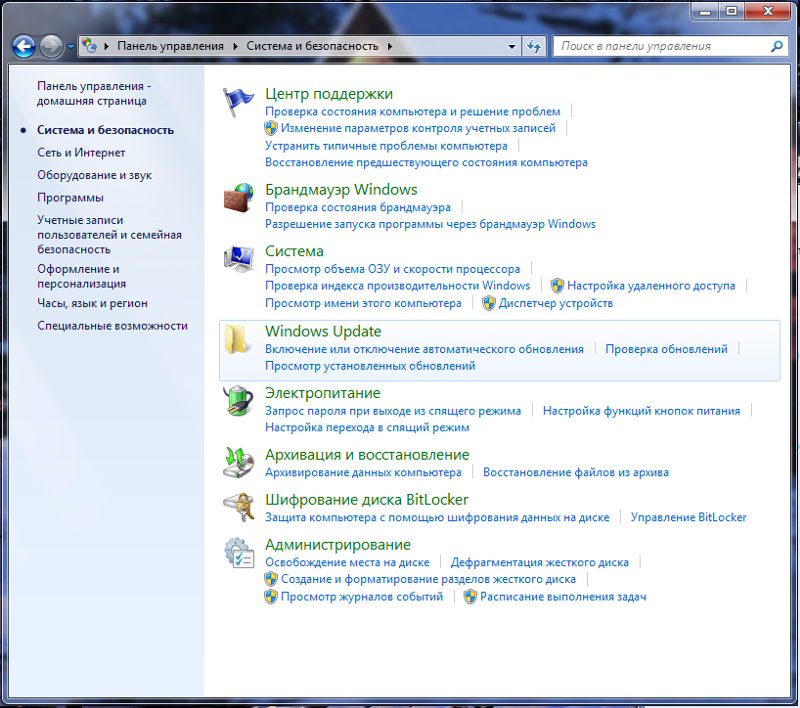
Task: Open Часы, язык и регион category
Action: click(92, 303)
